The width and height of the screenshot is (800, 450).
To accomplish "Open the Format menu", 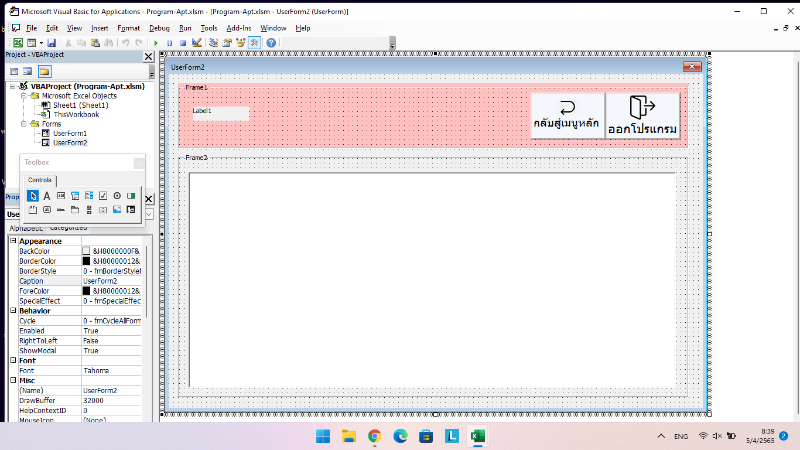I will click(x=128, y=28).
